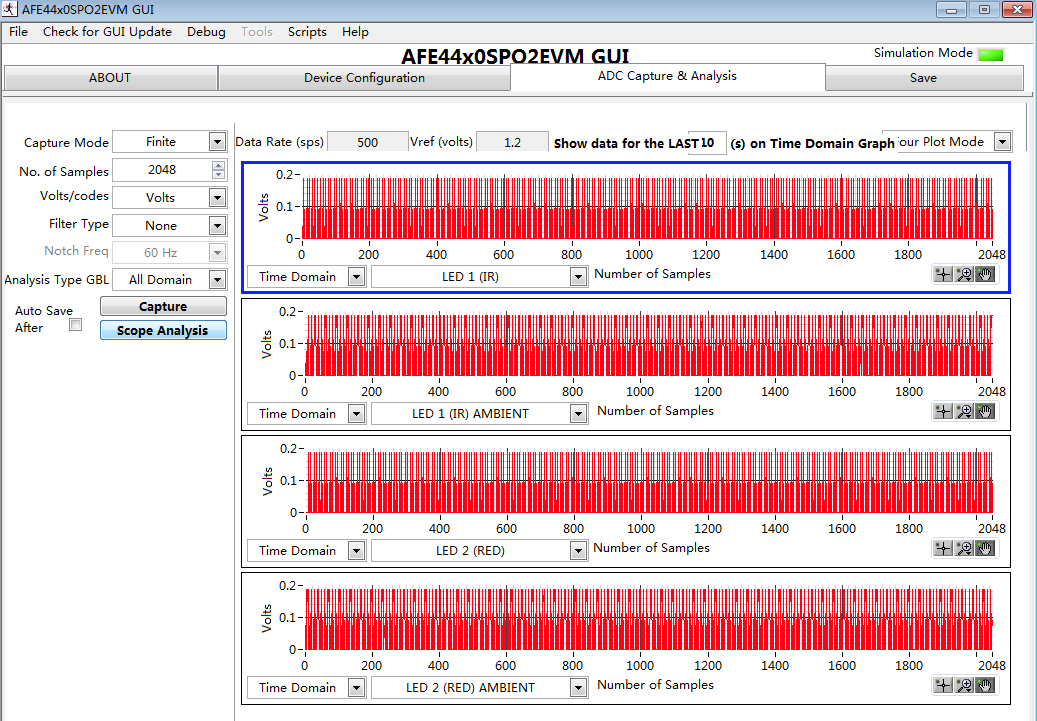Open the LED 2 (RED) AMBIENT channel dropdown
Screen dimensions: 1037x721
point(577,688)
